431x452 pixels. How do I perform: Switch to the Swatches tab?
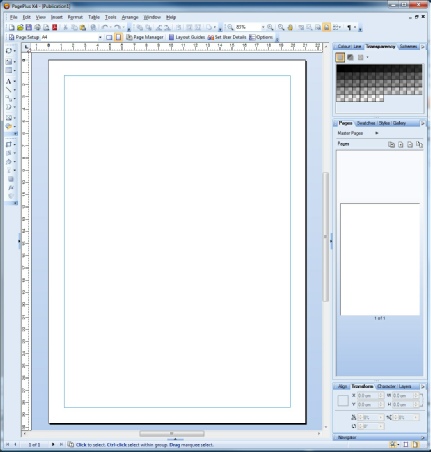tap(366, 123)
